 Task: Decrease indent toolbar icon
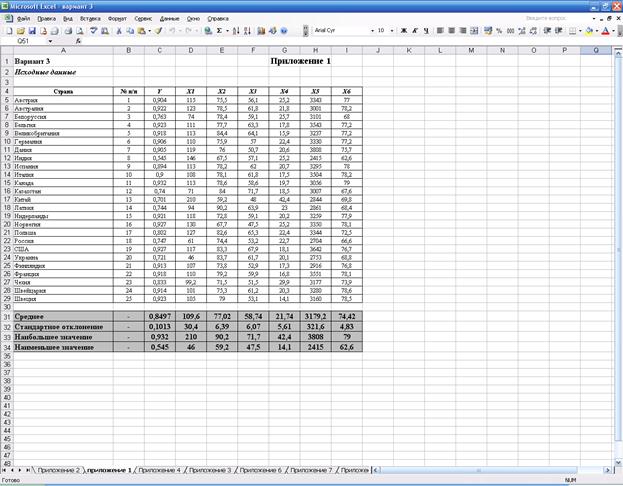547,31
